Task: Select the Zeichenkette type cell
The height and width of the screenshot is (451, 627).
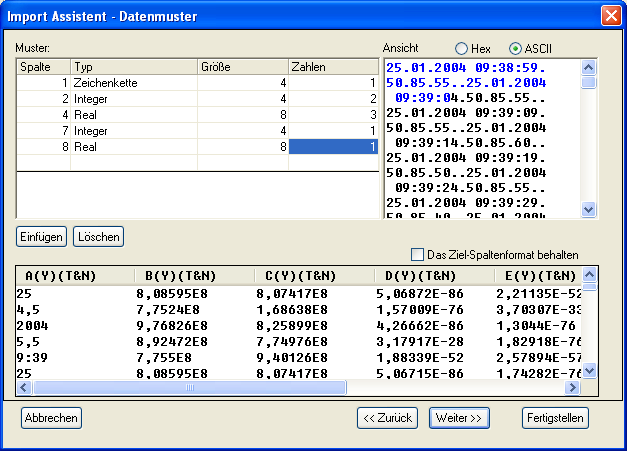Action: [x=134, y=83]
